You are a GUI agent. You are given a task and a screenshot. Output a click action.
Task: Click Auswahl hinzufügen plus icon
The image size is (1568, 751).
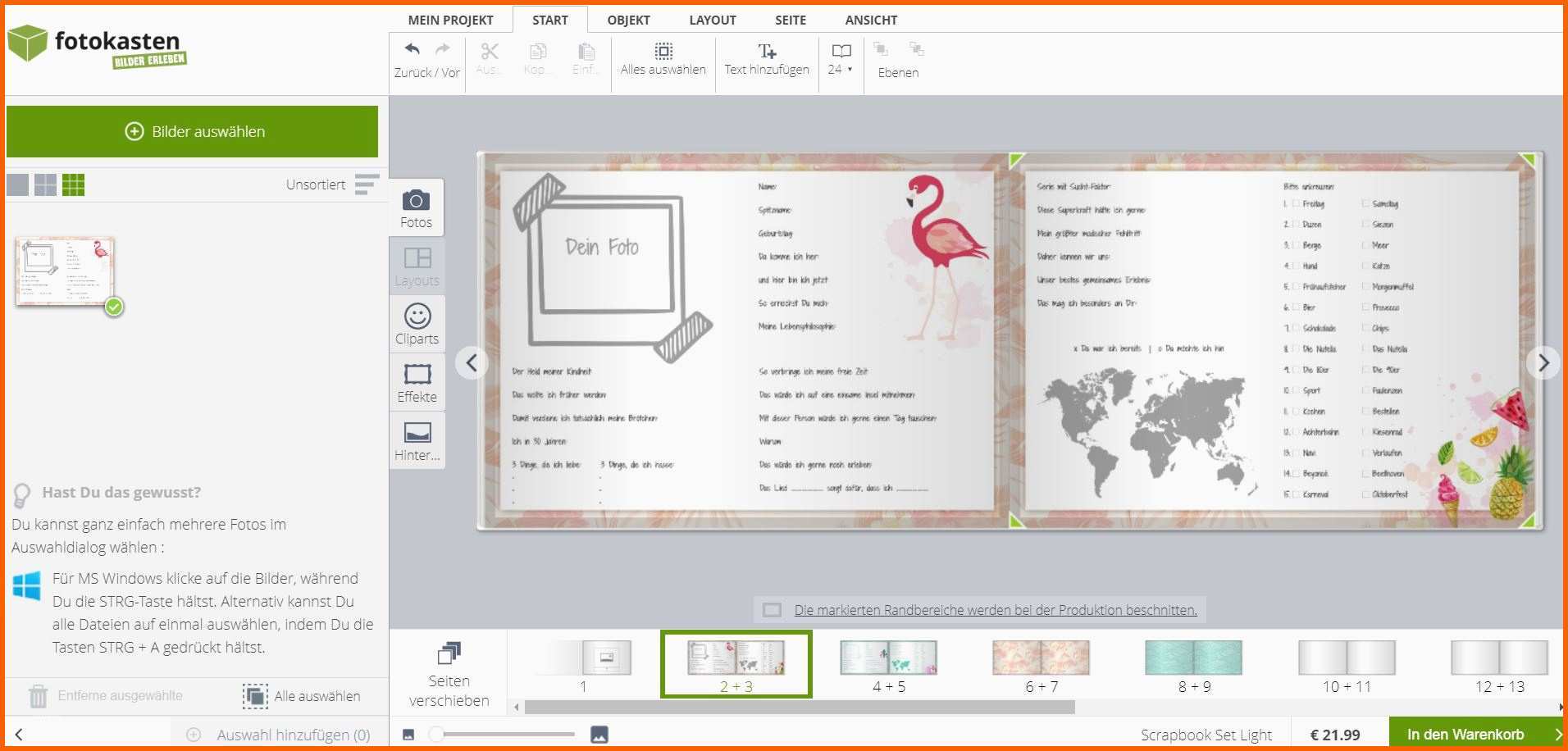tap(194, 735)
